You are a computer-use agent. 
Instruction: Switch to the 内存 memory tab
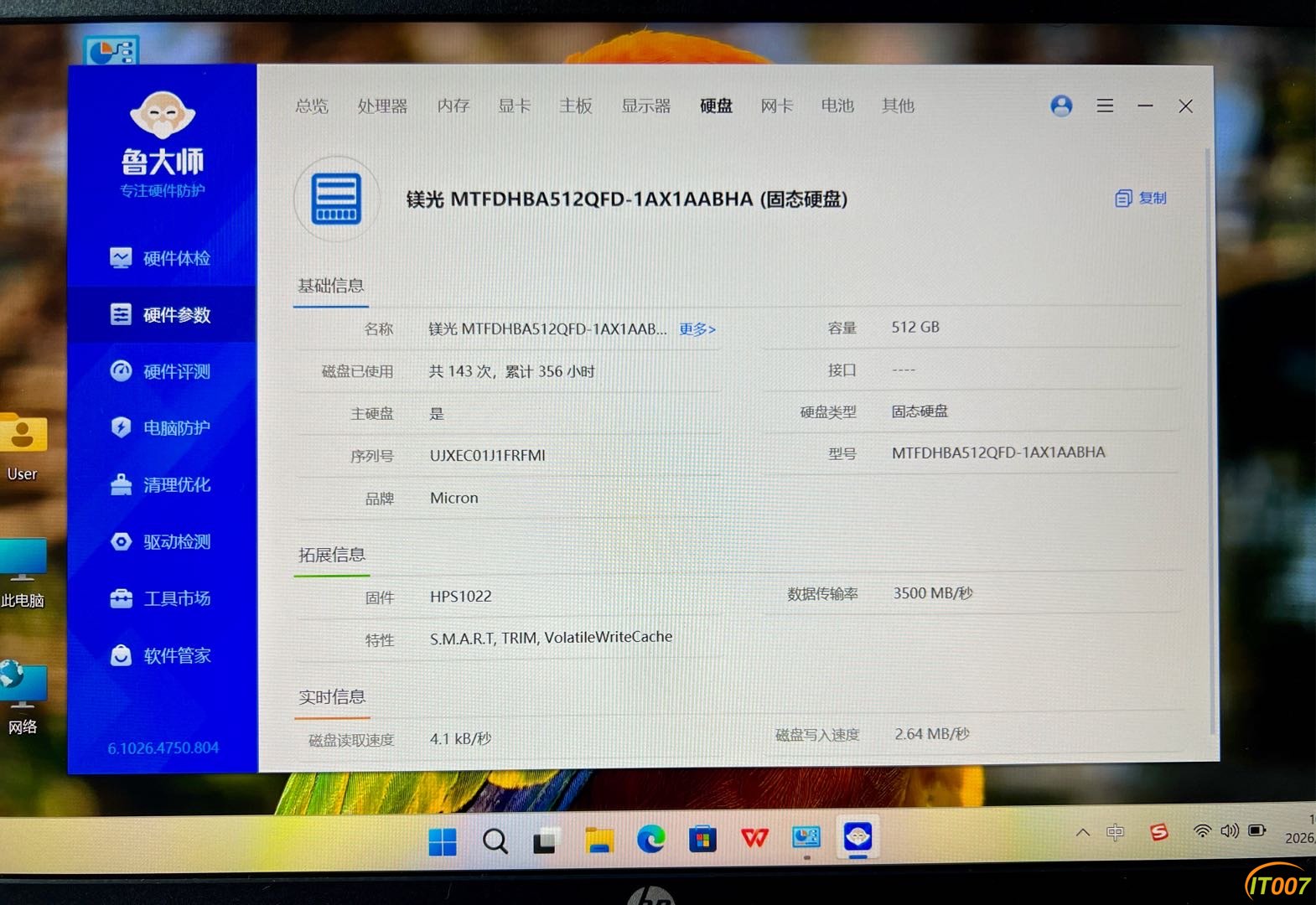pos(453,106)
